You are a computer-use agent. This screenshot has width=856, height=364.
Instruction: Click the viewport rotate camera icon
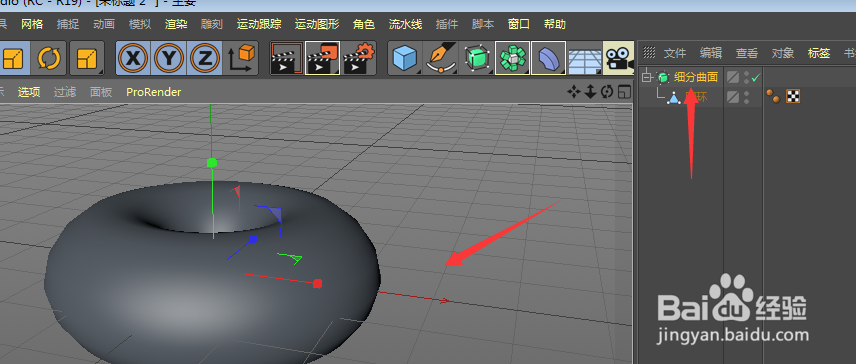[607, 92]
